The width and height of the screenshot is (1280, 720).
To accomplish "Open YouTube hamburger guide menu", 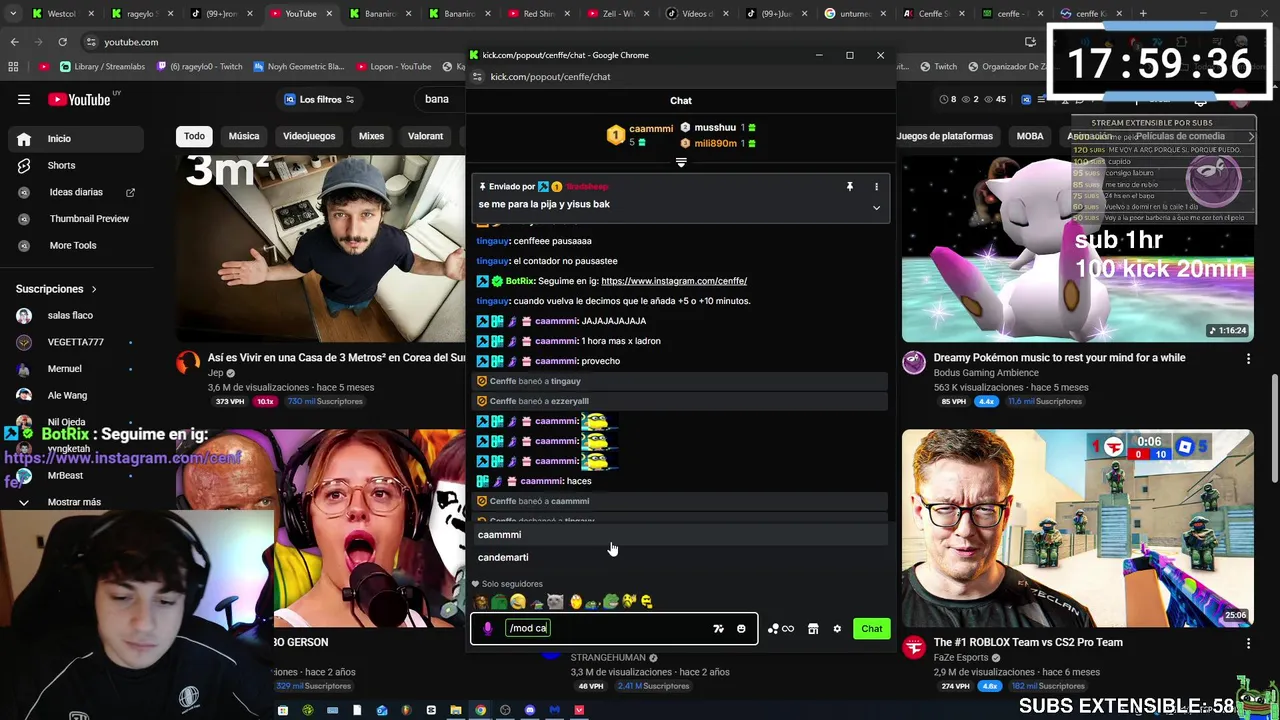I will click(x=23, y=99).
